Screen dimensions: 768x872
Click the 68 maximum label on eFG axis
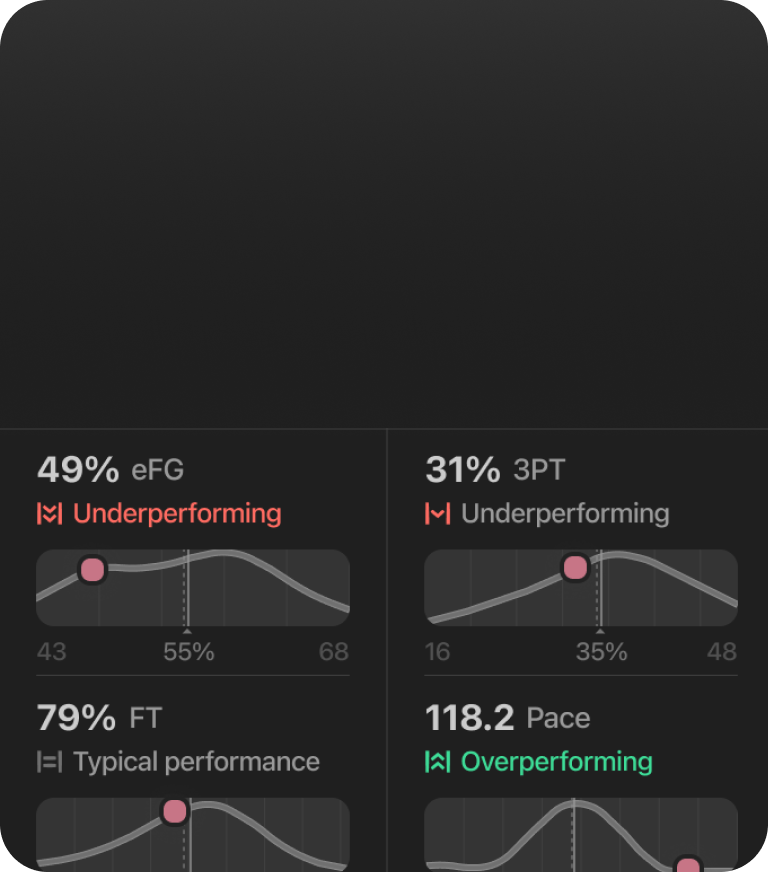coord(334,653)
